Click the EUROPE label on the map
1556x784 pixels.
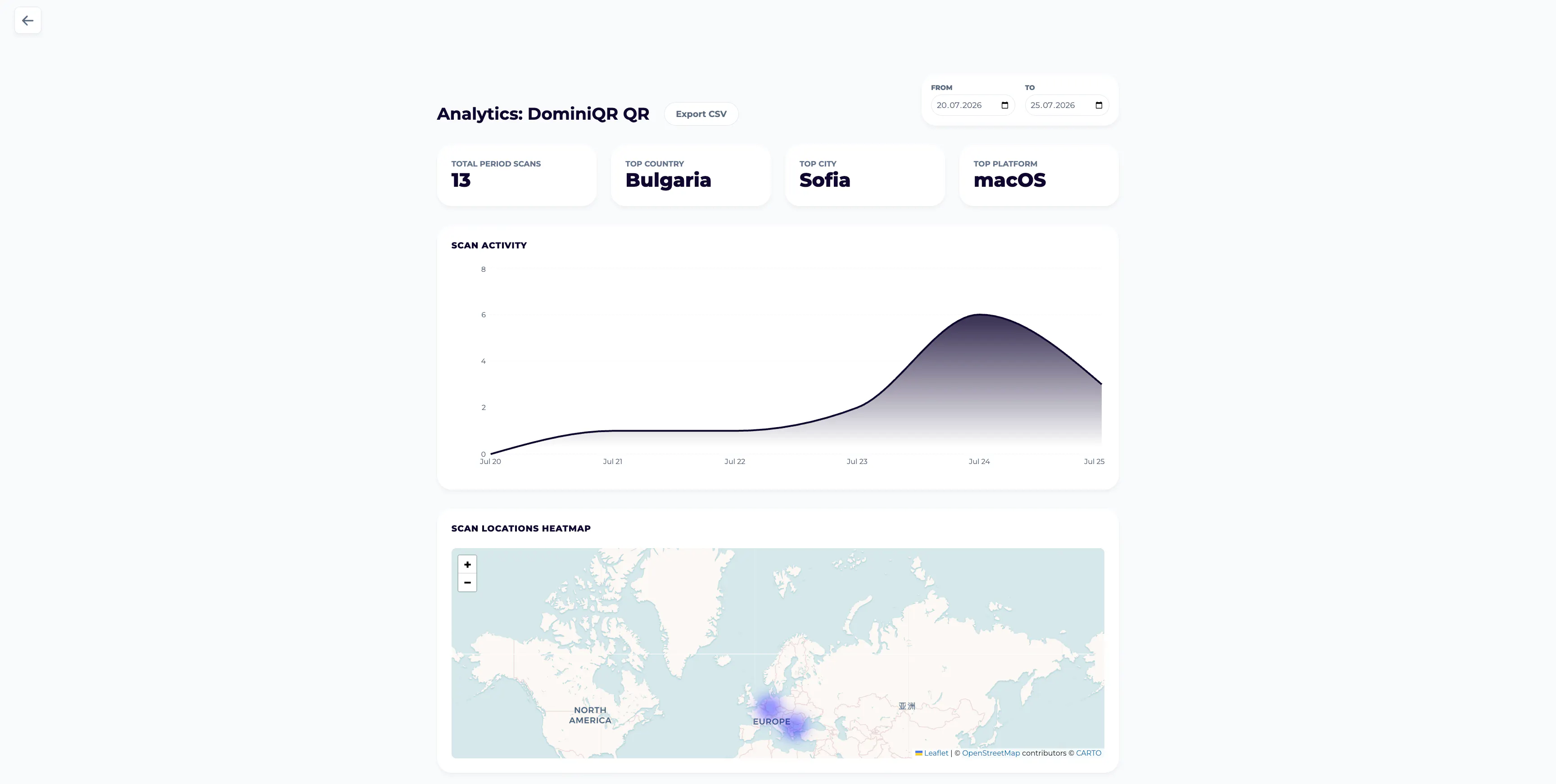coord(771,722)
